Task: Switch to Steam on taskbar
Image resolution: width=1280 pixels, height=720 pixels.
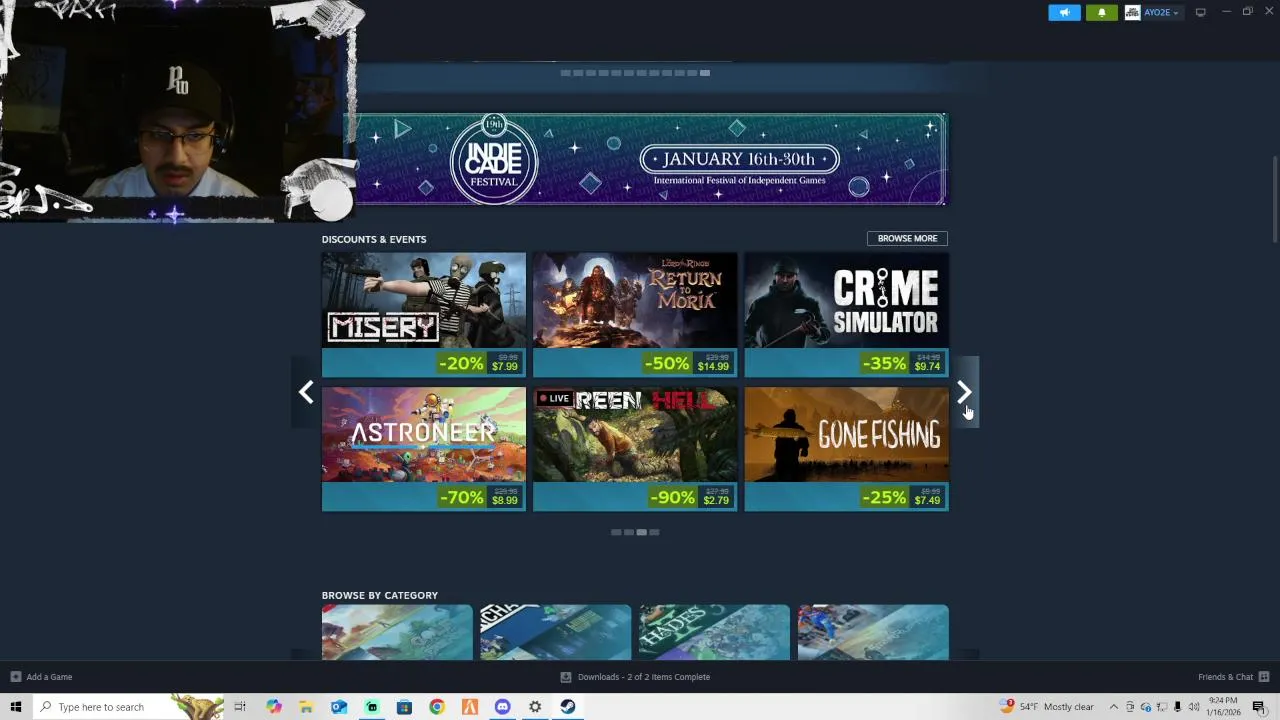Action: pos(567,707)
